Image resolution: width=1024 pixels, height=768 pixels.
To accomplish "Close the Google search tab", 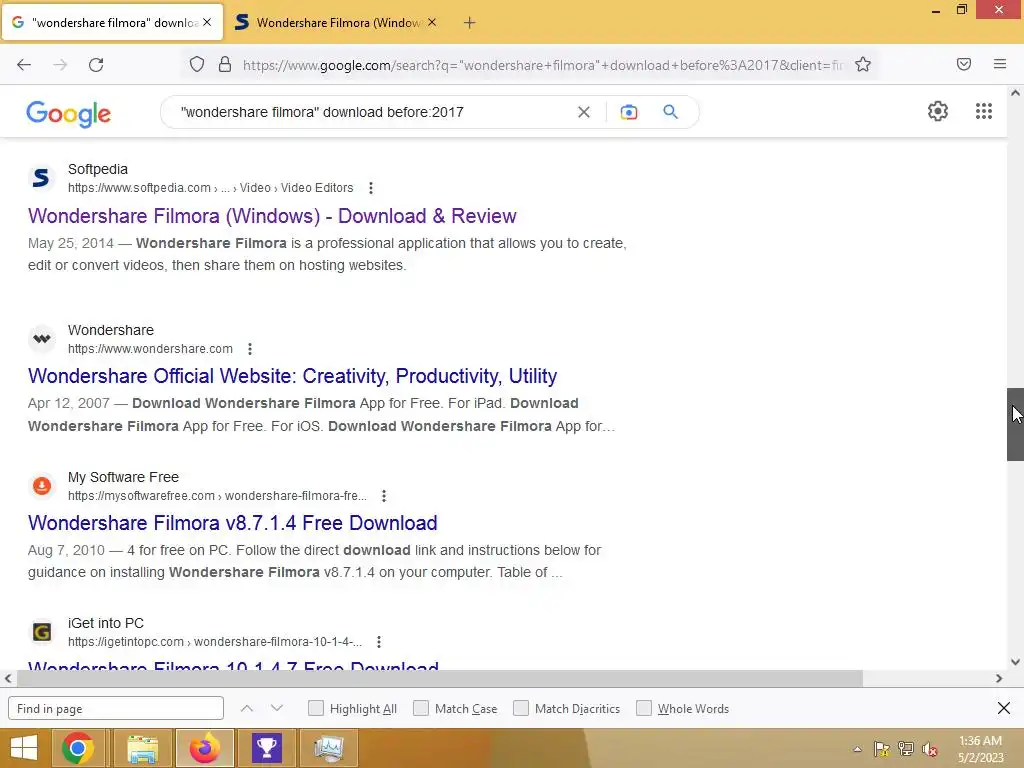I will pyautogui.click(x=207, y=22).
